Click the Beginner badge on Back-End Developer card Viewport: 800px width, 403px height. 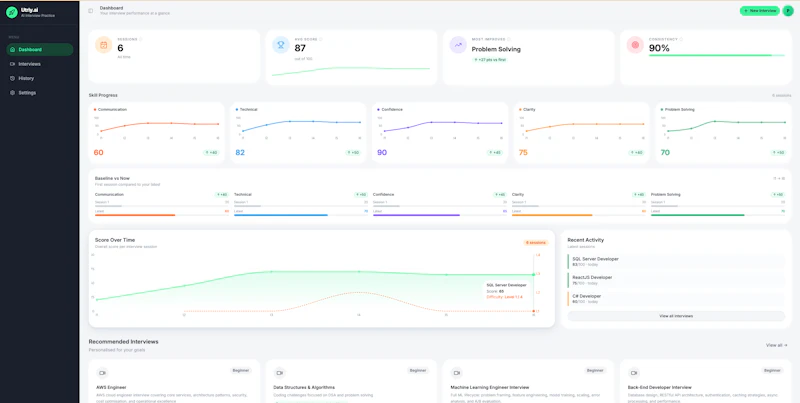click(772, 370)
